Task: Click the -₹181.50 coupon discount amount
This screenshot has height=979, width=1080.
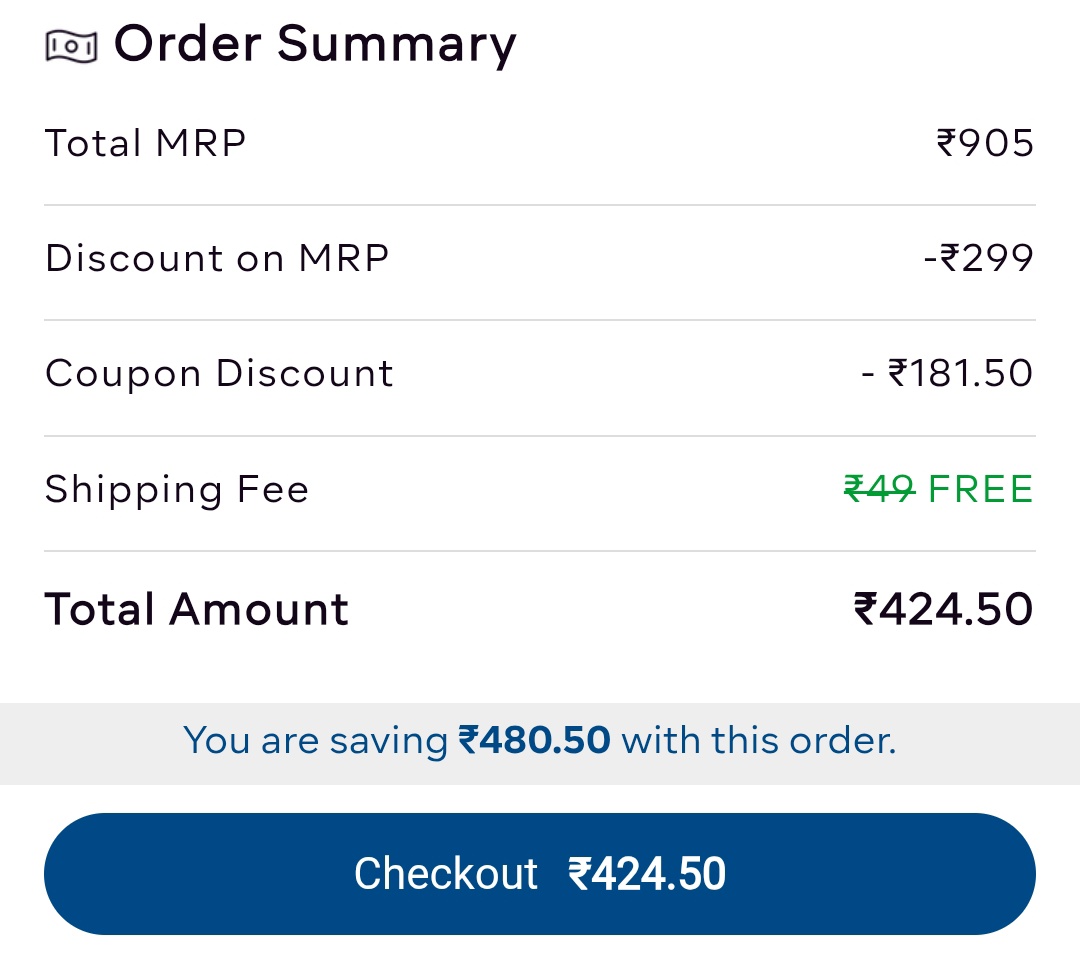Action: pyautogui.click(x=947, y=373)
